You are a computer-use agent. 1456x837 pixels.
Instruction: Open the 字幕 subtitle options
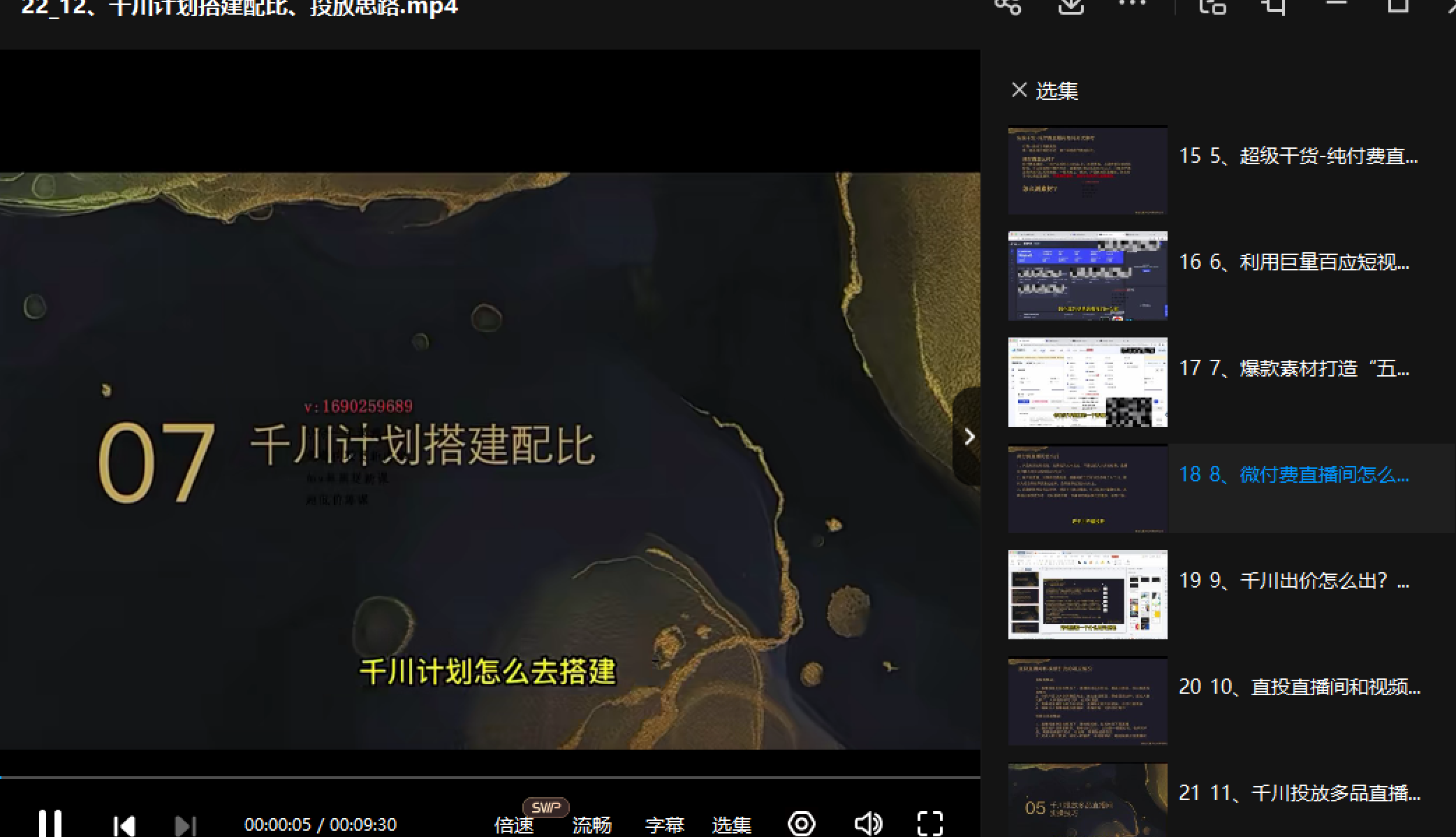click(665, 825)
